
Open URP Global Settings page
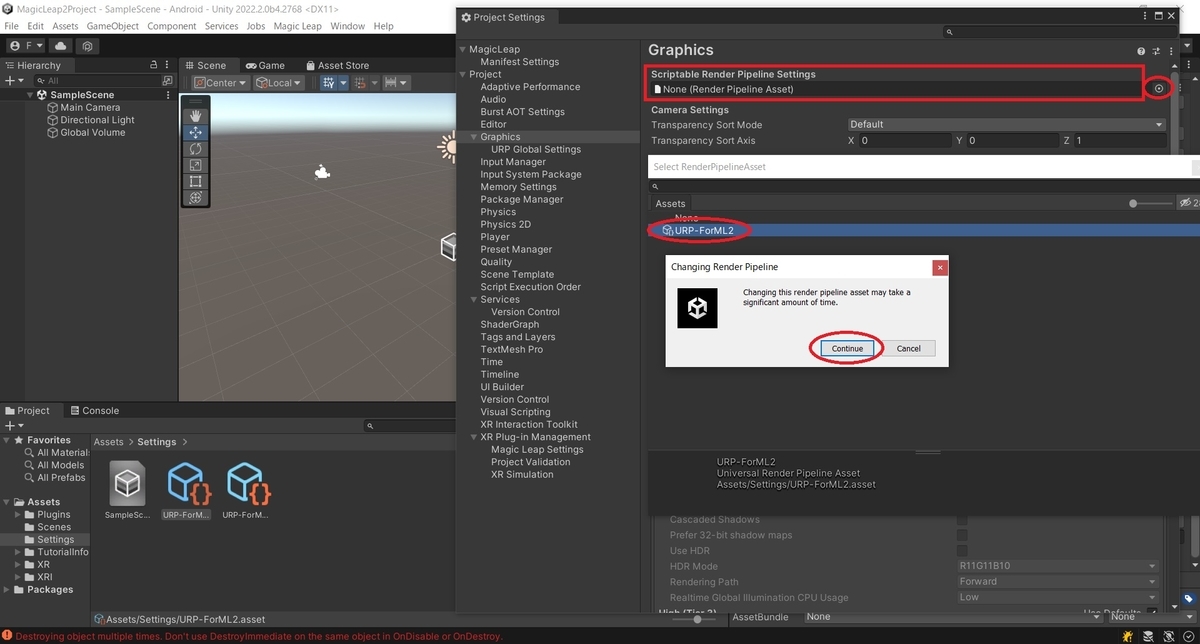click(536, 149)
